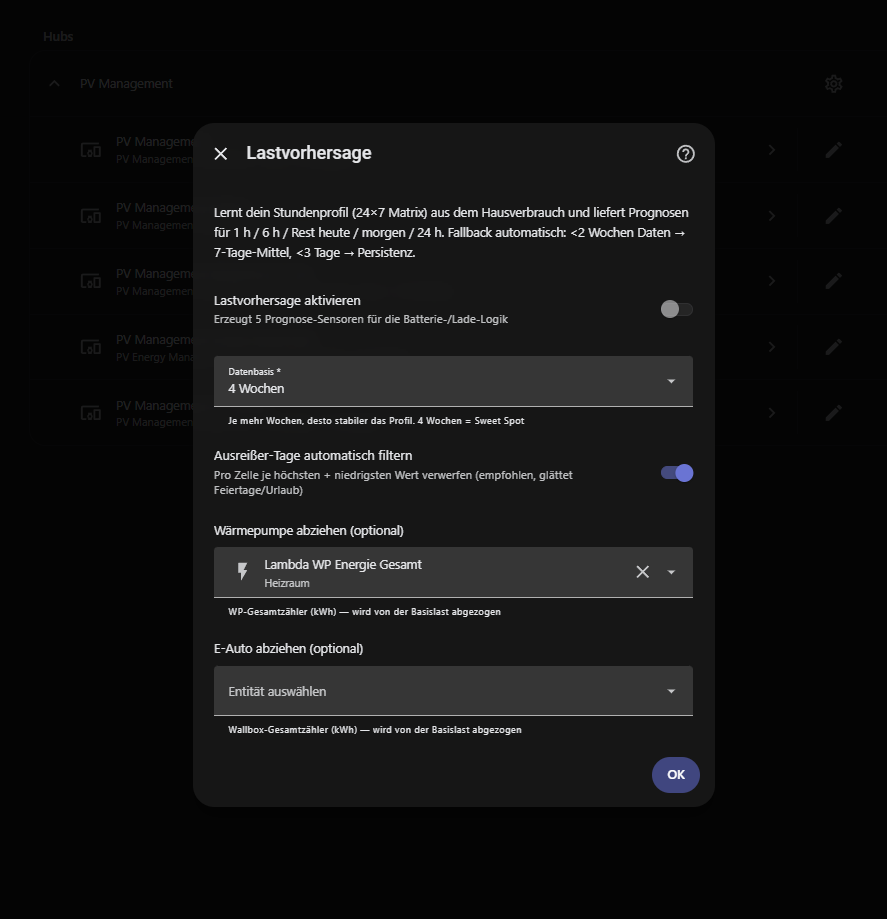Click the Entität auswählen field text
Image resolution: width=887 pixels, height=919 pixels.
click(277, 691)
